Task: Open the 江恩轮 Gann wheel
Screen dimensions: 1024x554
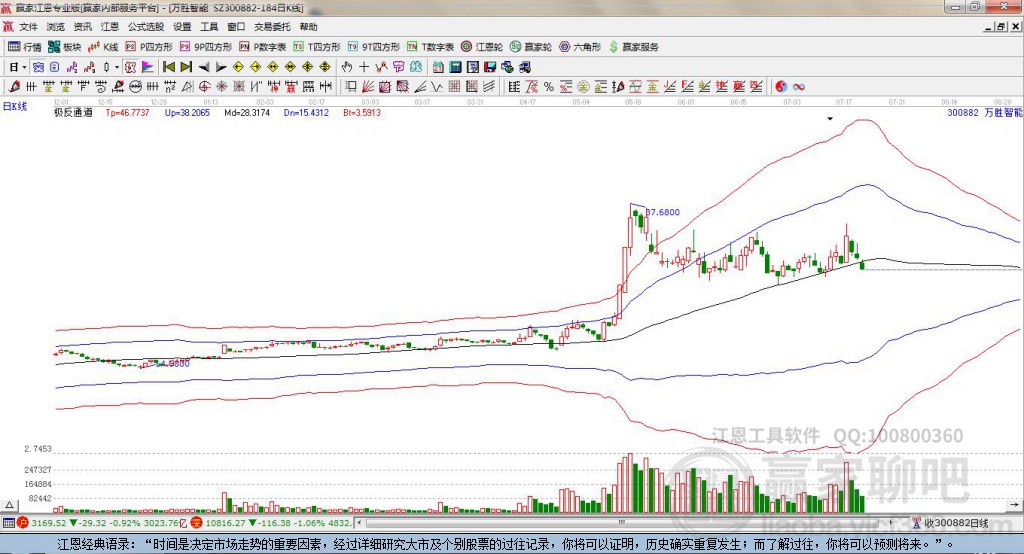Action: point(482,47)
